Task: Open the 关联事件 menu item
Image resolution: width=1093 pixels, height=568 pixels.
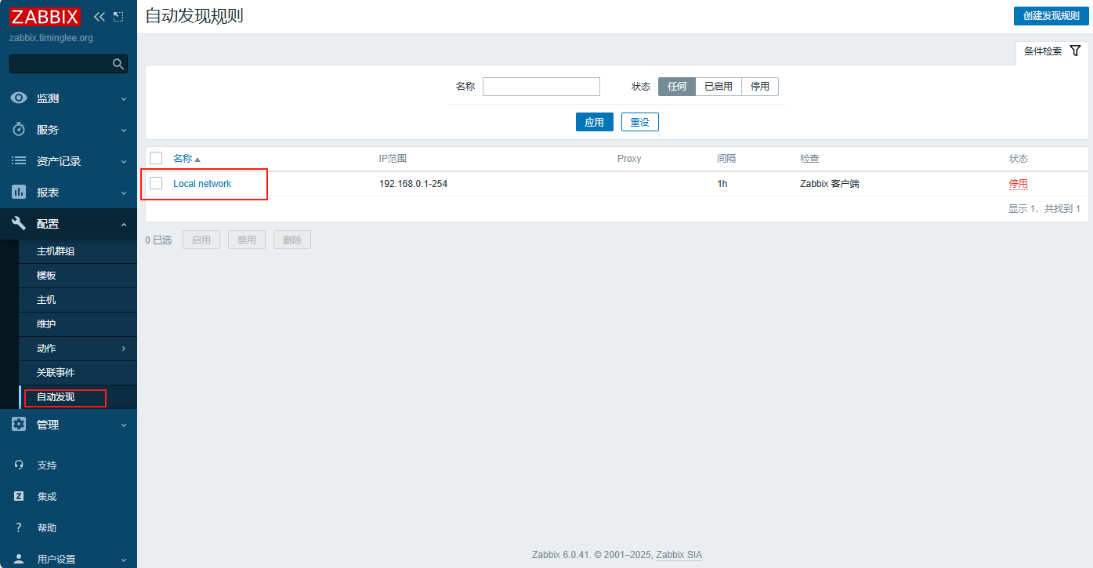Action: click(78, 373)
